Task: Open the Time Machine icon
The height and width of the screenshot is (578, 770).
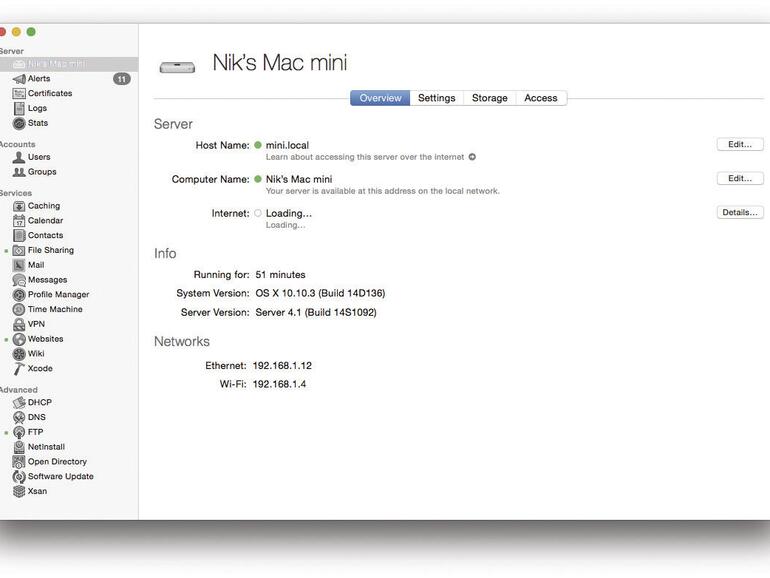Action: tap(19, 309)
